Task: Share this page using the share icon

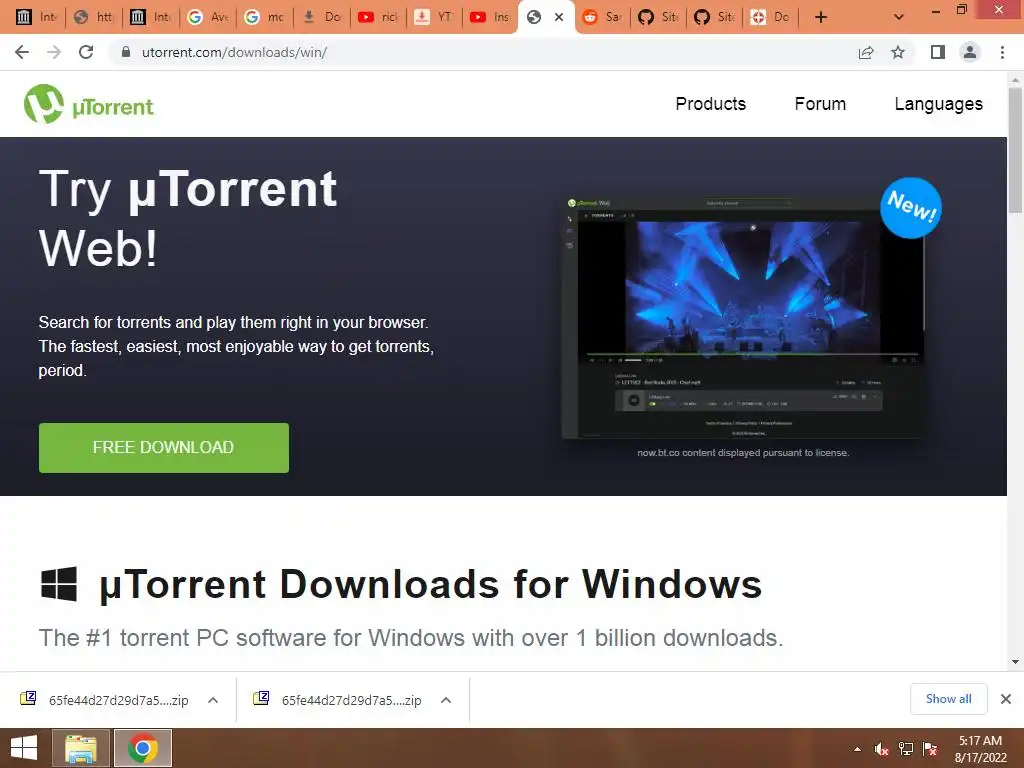Action: pyautogui.click(x=866, y=52)
